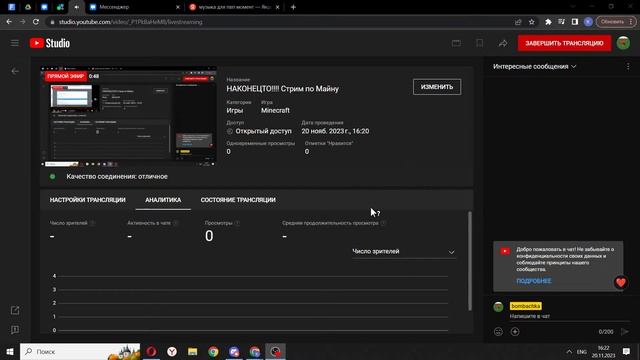
Task: Click info icon next to Просмотры
Action: point(238,223)
